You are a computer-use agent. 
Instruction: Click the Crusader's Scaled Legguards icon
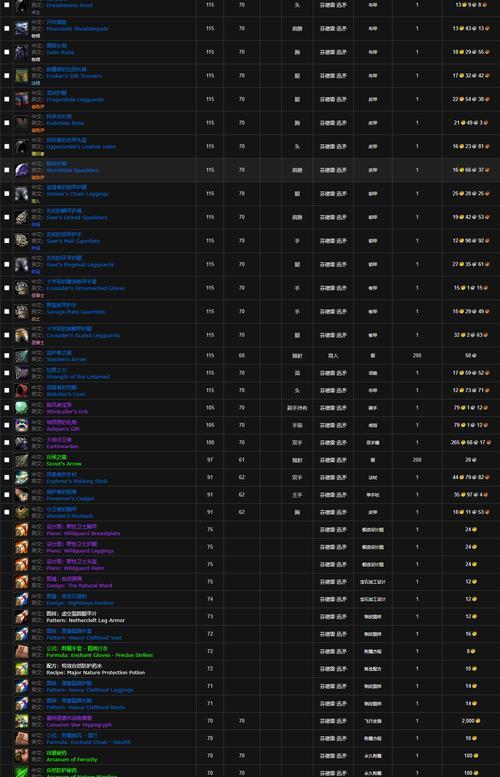coord(21,335)
